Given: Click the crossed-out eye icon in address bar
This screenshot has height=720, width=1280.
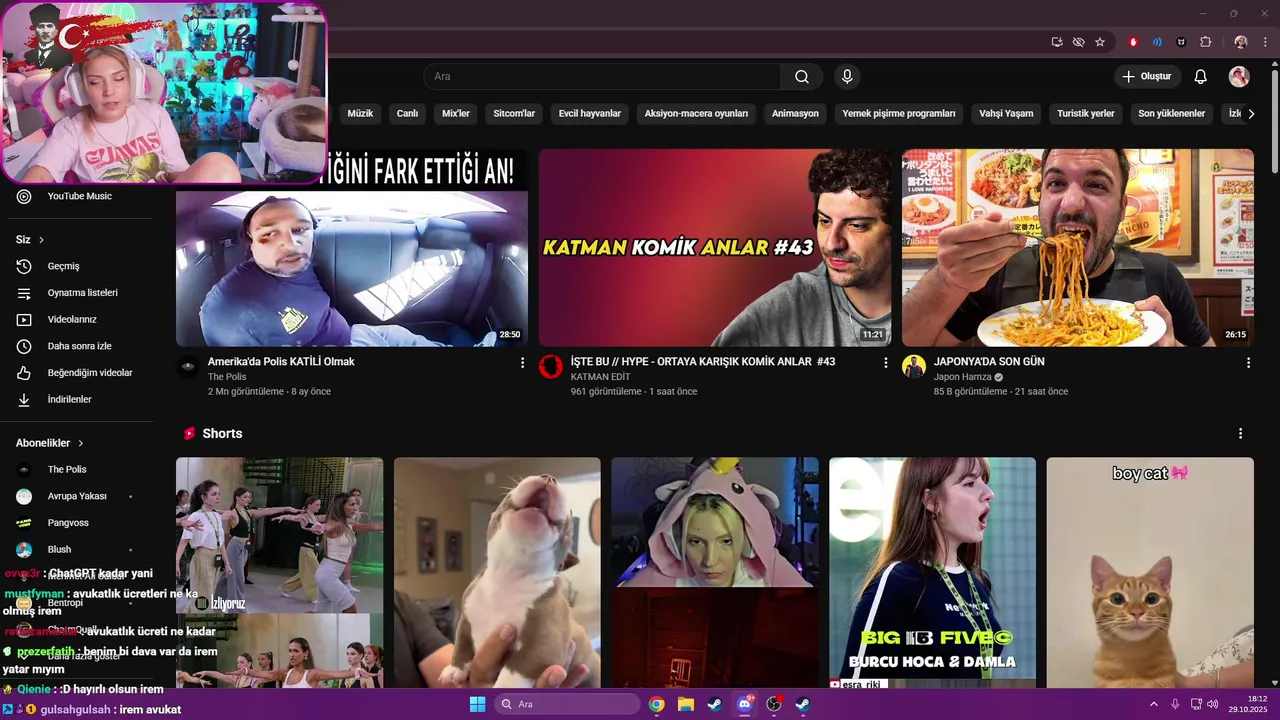Looking at the screenshot, I should (x=1078, y=42).
